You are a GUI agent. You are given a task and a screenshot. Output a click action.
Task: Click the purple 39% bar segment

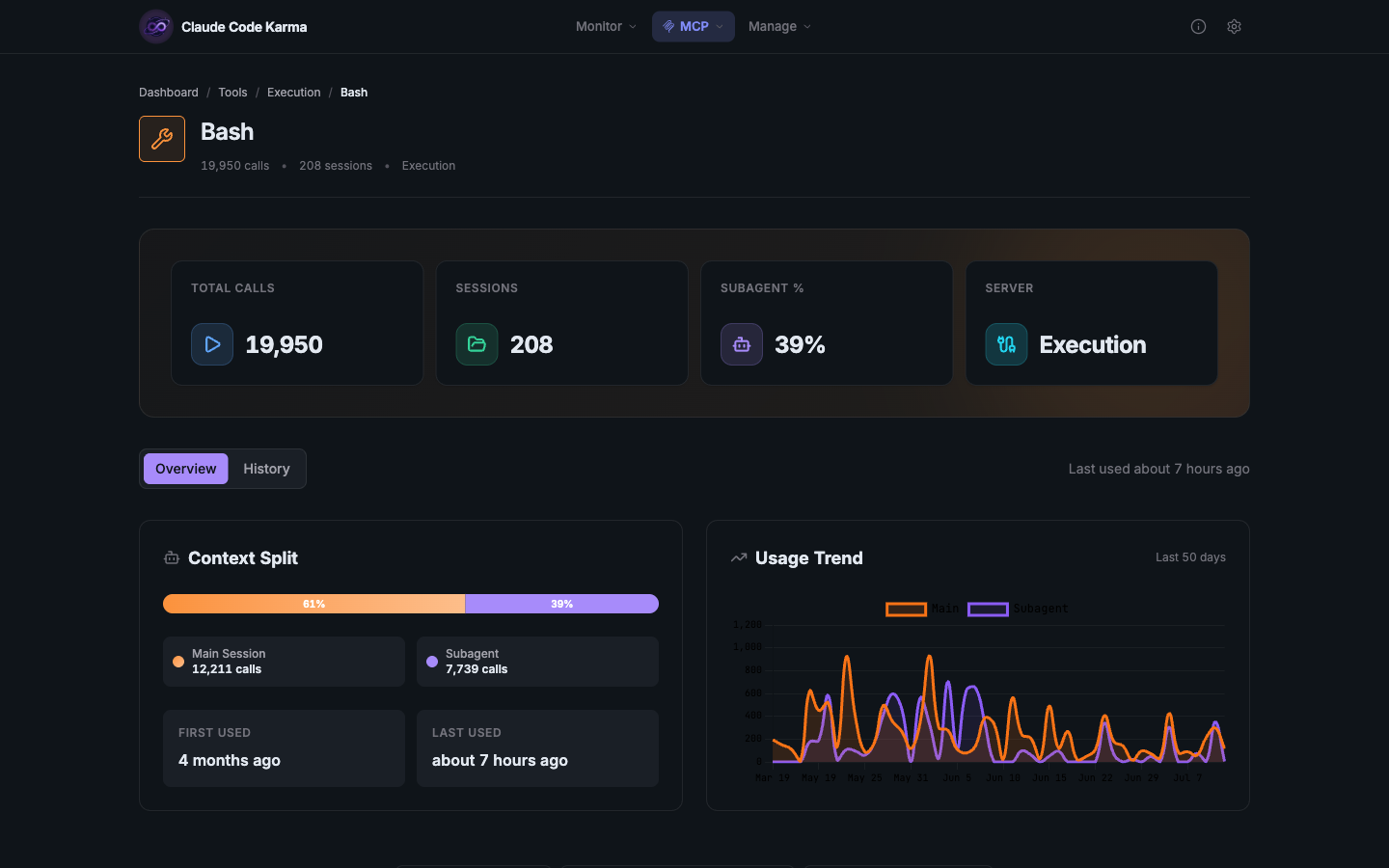pos(562,604)
